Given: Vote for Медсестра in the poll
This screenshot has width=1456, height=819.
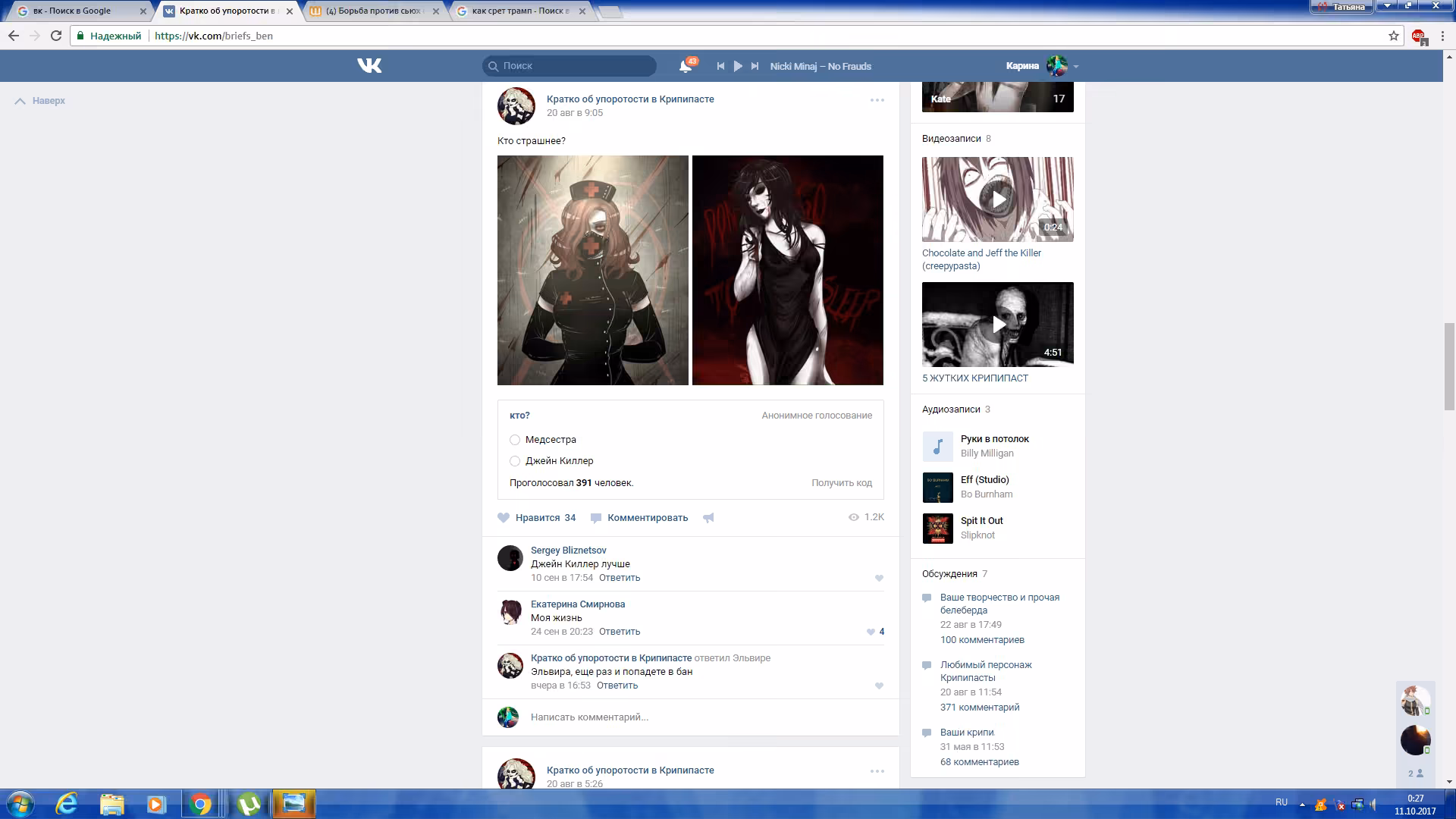Looking at the screenshot, I should point(515,440).
